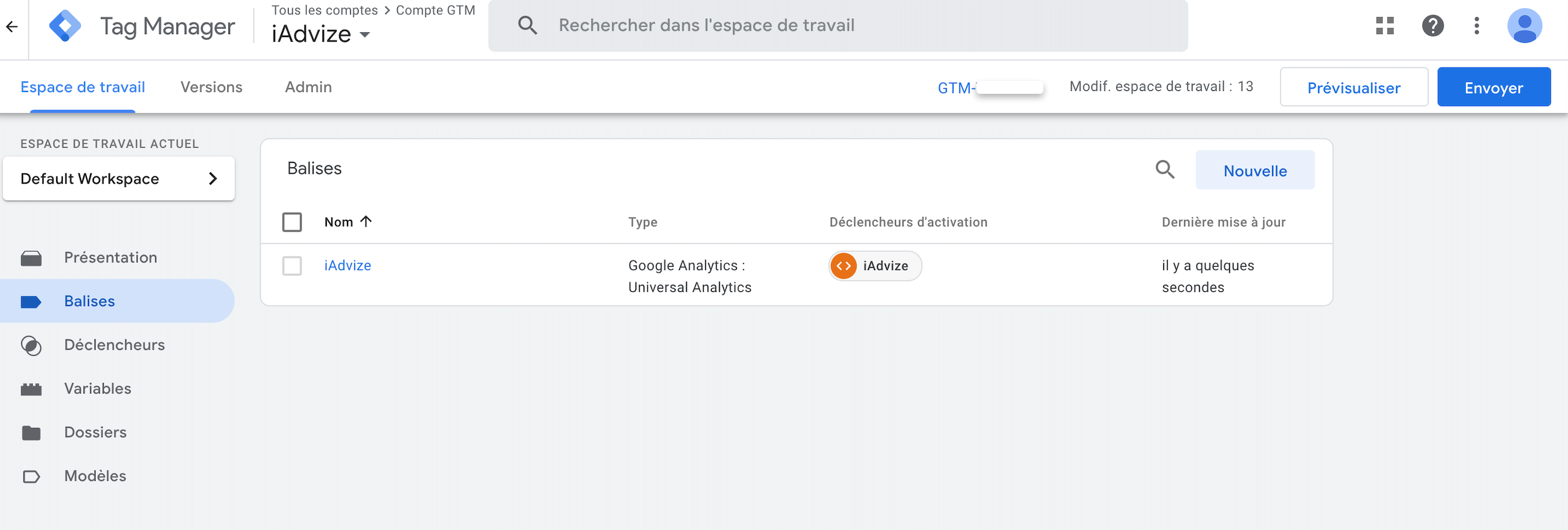The width and height of the screenshot is (1568, 530).
Task: Click the orange iAdvize trigger icon
Action: (x=844, y=266)
